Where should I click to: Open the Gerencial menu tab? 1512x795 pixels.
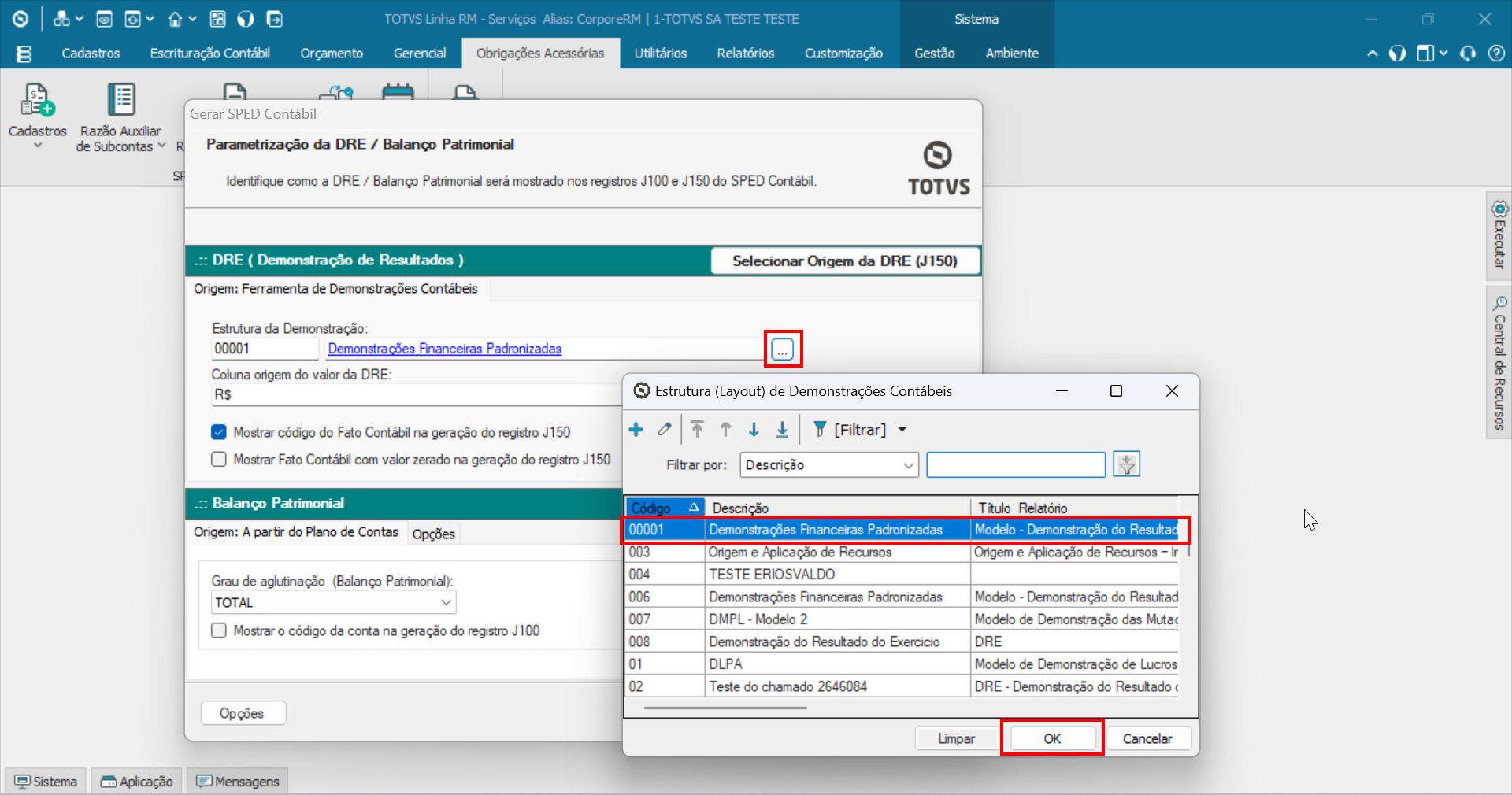pos(420,53)
